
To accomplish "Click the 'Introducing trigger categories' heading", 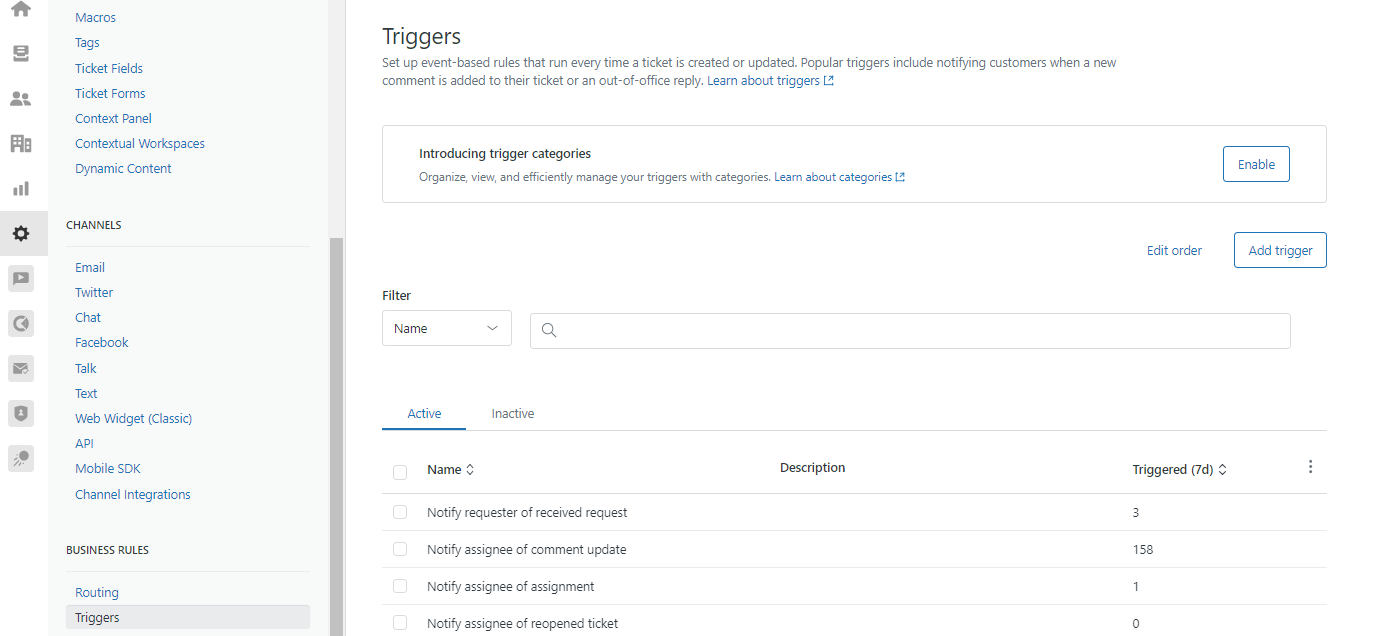I will point(505,154).
